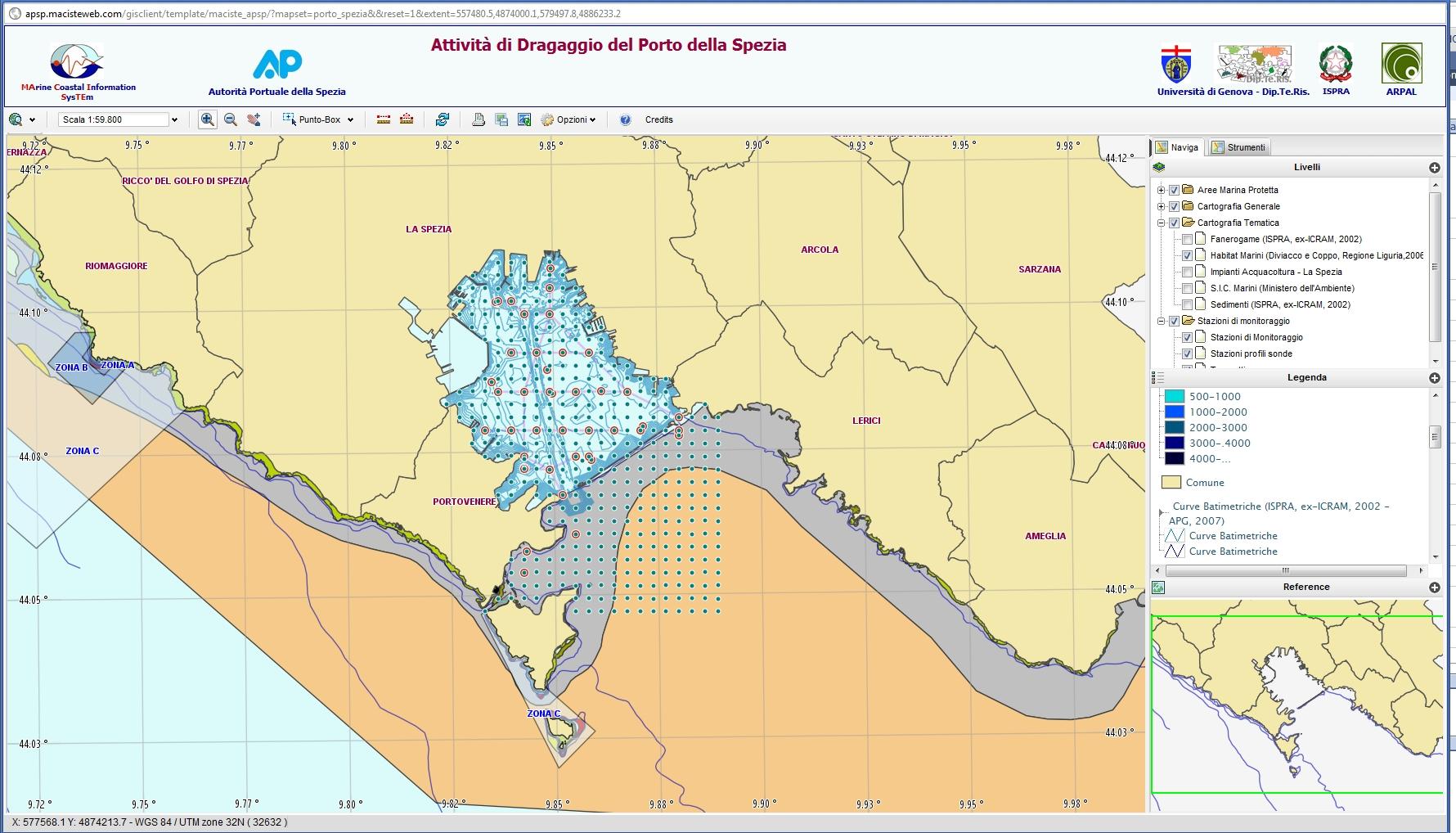Click the refresh map icon
Viewport: 1456px width, 833px height.
[443, 119]
